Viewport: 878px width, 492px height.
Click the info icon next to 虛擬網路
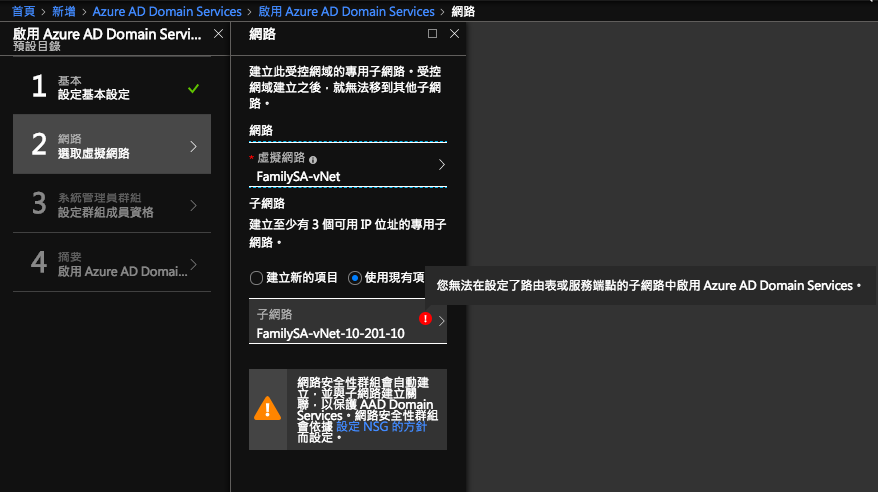click(x=313, y=160)
